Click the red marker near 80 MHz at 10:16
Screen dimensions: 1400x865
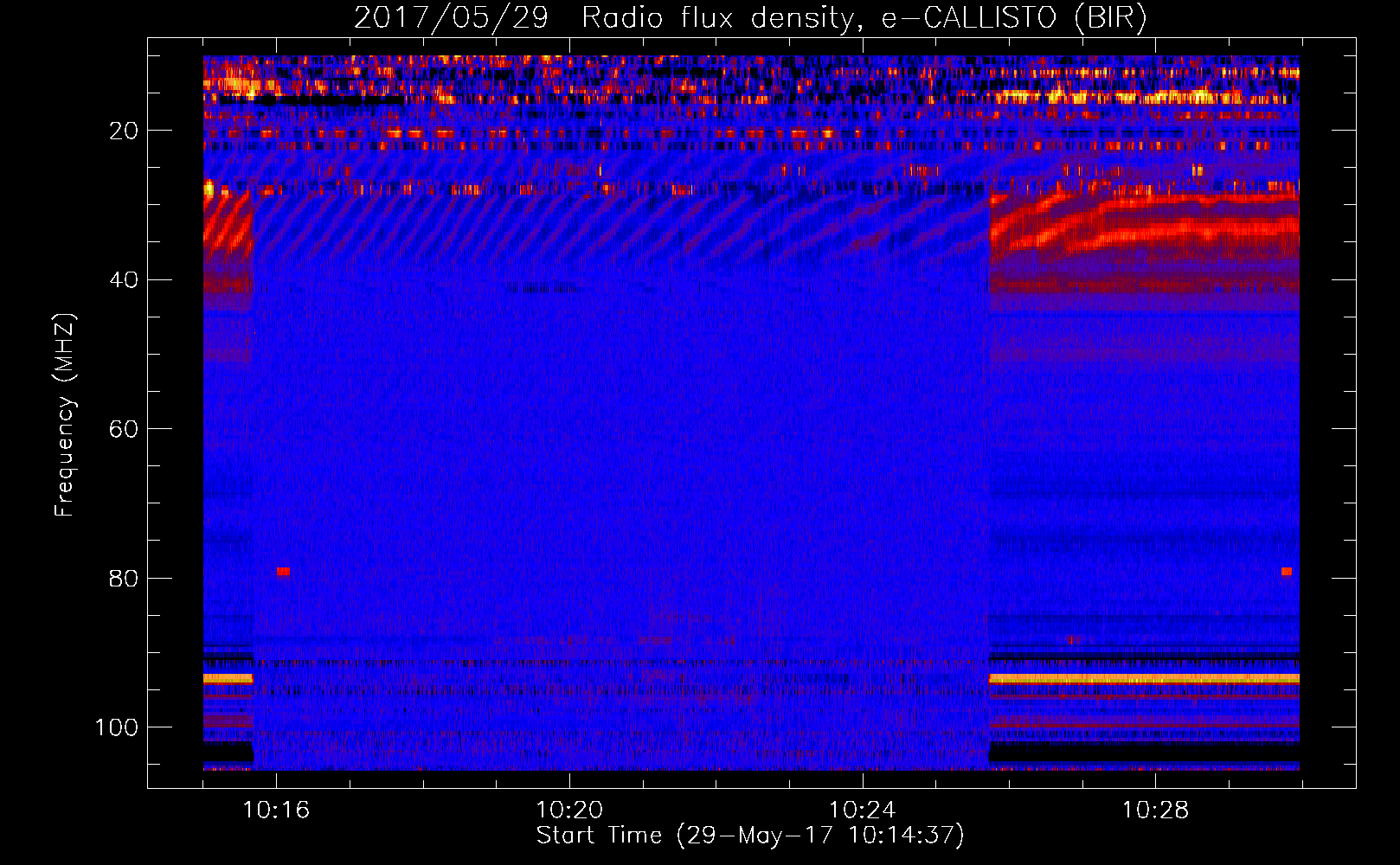coord(283,572)
